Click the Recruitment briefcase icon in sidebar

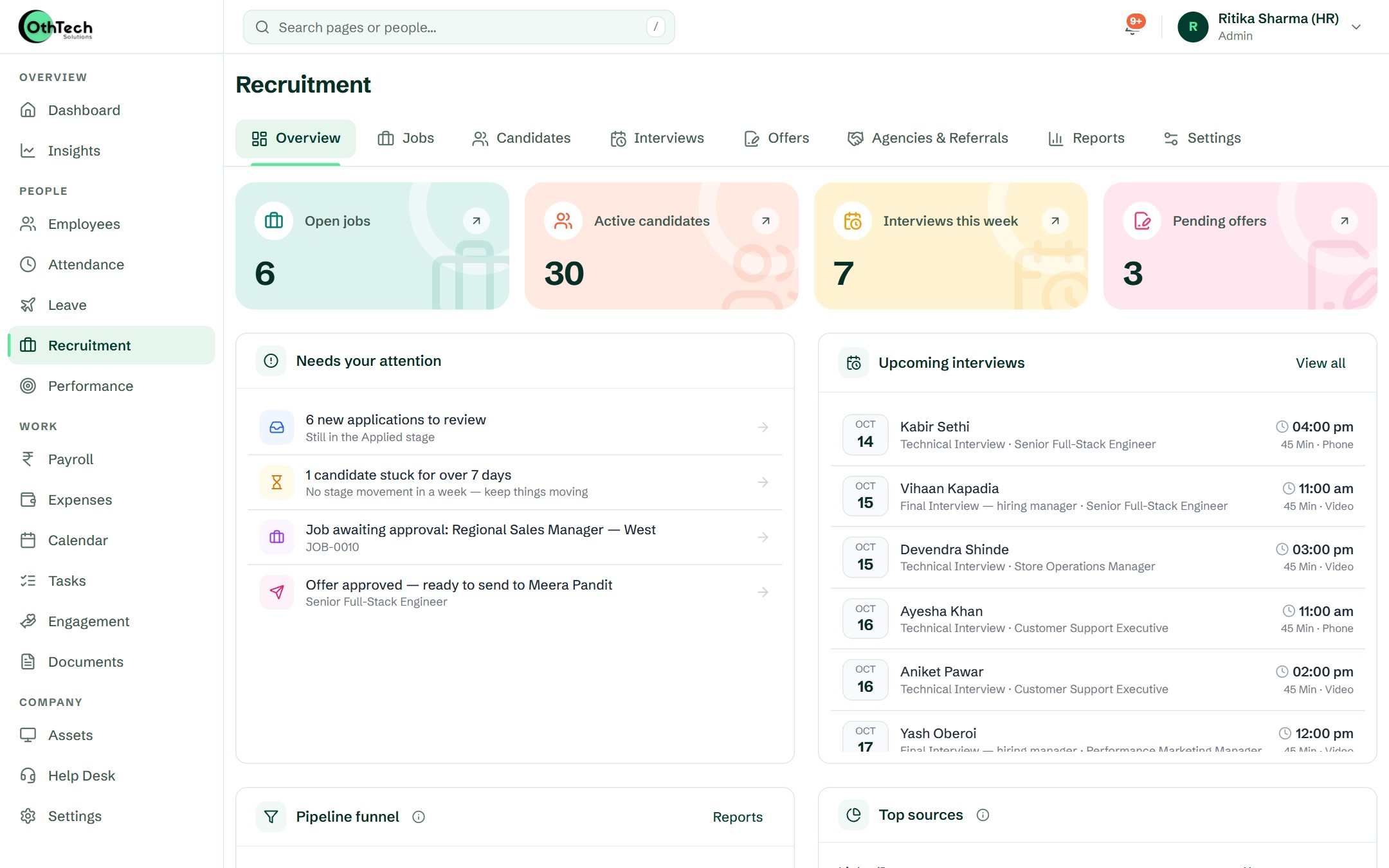coord(28,345)
